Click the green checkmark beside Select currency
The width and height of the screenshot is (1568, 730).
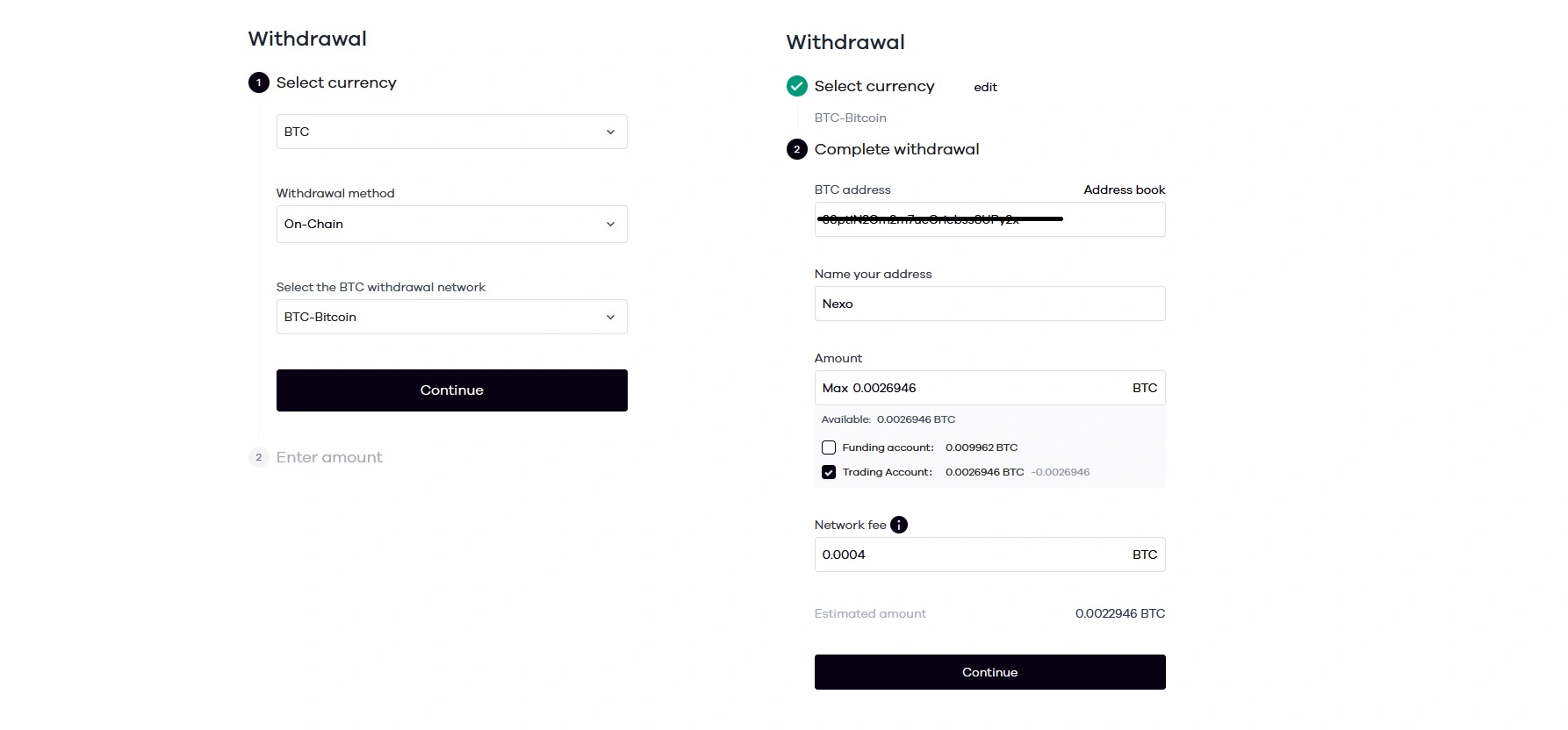pyautogui.click(x=796, y=86)
